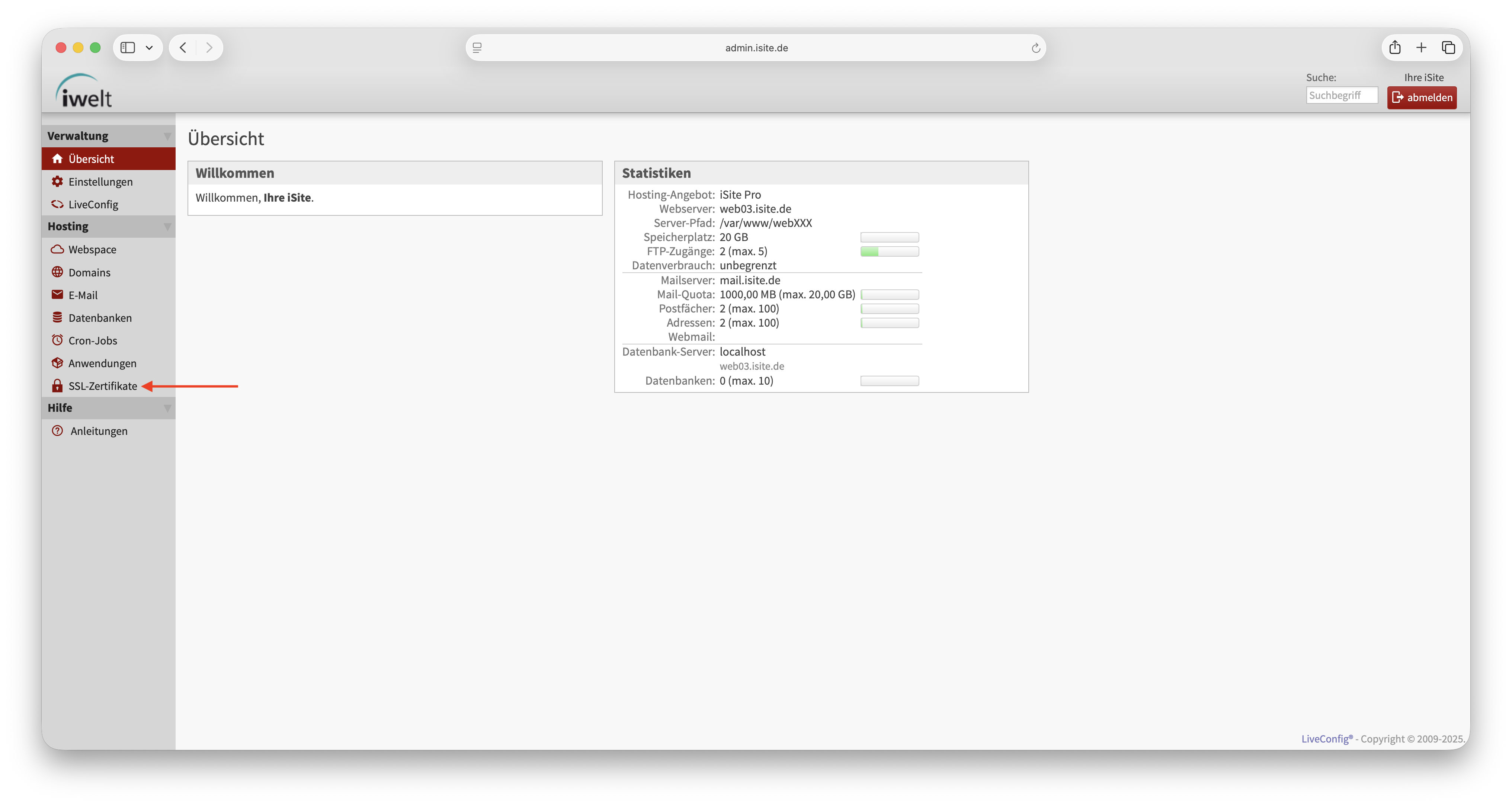Screen dimensions: 1512x805
Task: Click the Datenbanken database icon
Action: point(57,317)
